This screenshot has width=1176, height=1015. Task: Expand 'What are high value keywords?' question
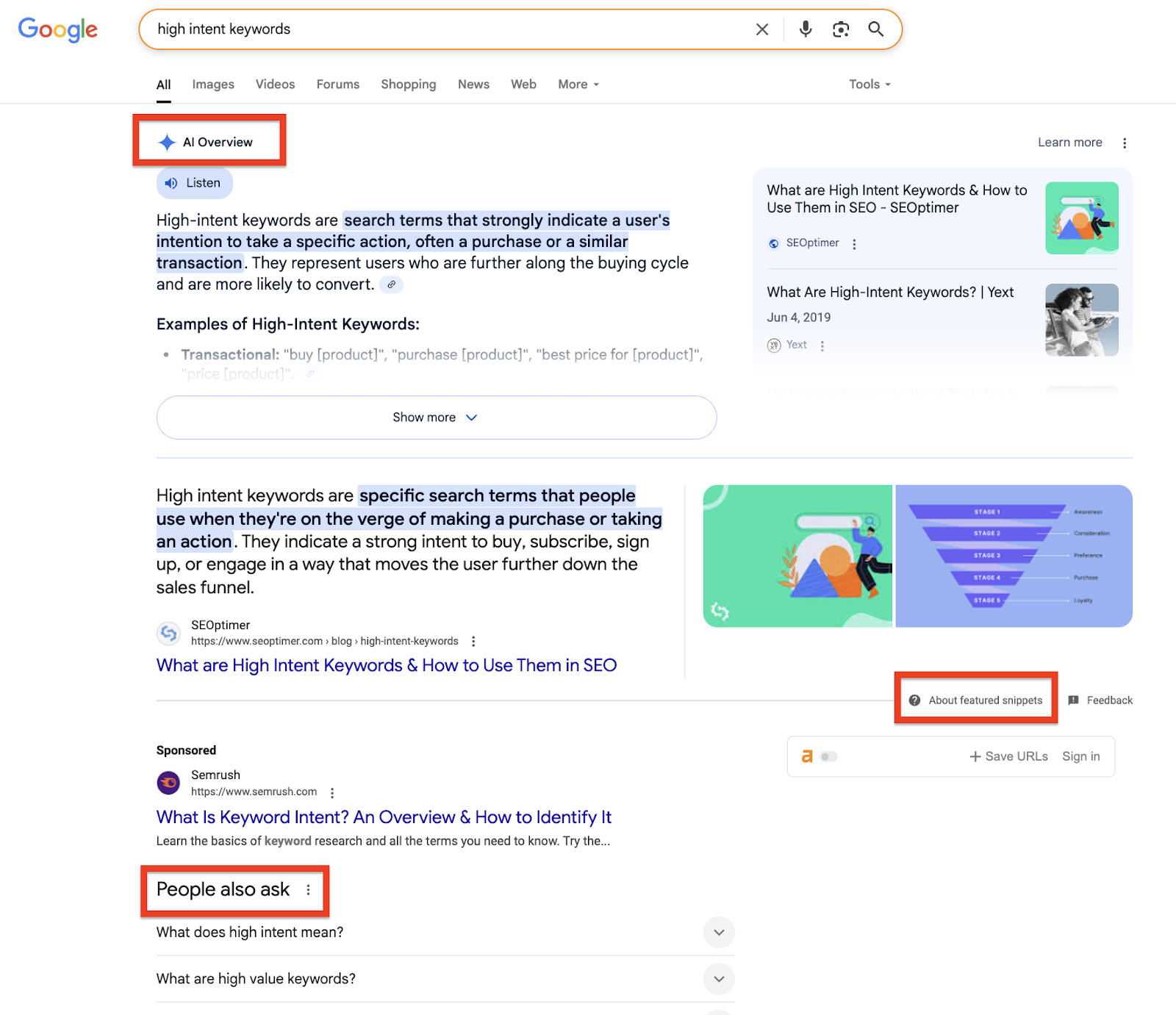point(445,979)
